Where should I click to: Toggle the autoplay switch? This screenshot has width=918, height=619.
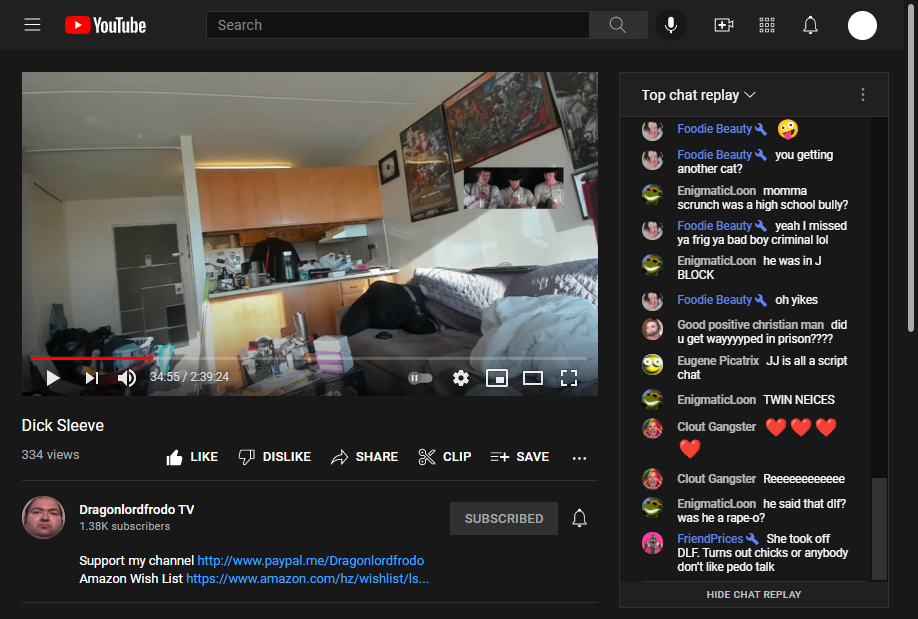coord(420,378)
